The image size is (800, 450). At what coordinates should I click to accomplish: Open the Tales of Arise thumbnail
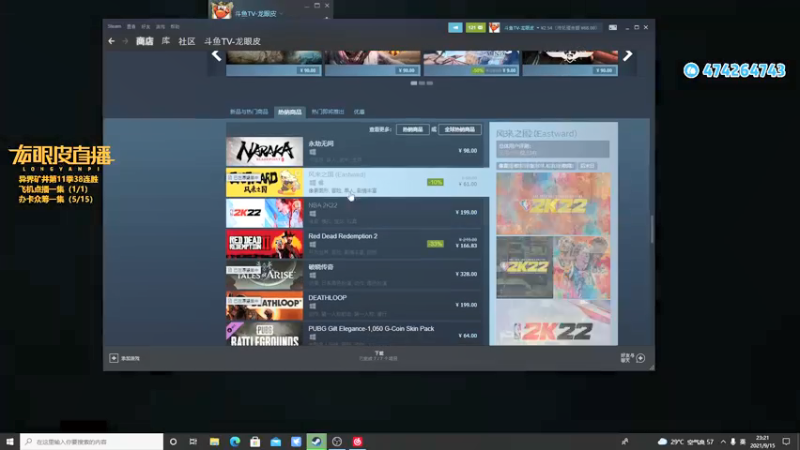coord(264,274)
